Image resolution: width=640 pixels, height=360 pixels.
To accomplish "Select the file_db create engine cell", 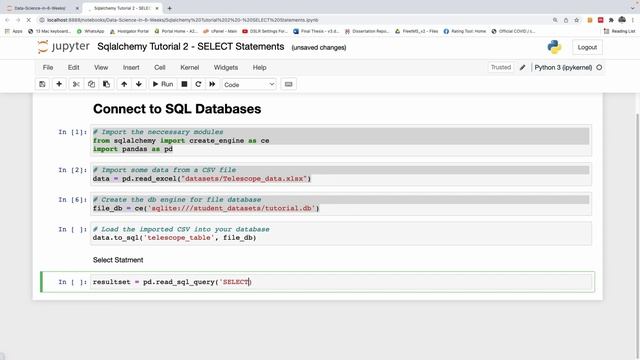I will tap(341, 204).
